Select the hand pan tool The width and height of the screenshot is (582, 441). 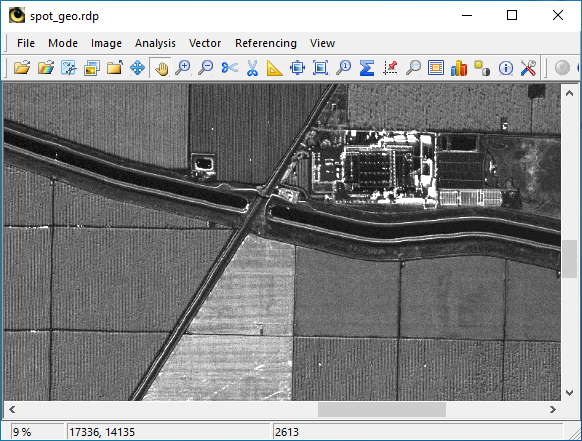click(161, 68)
